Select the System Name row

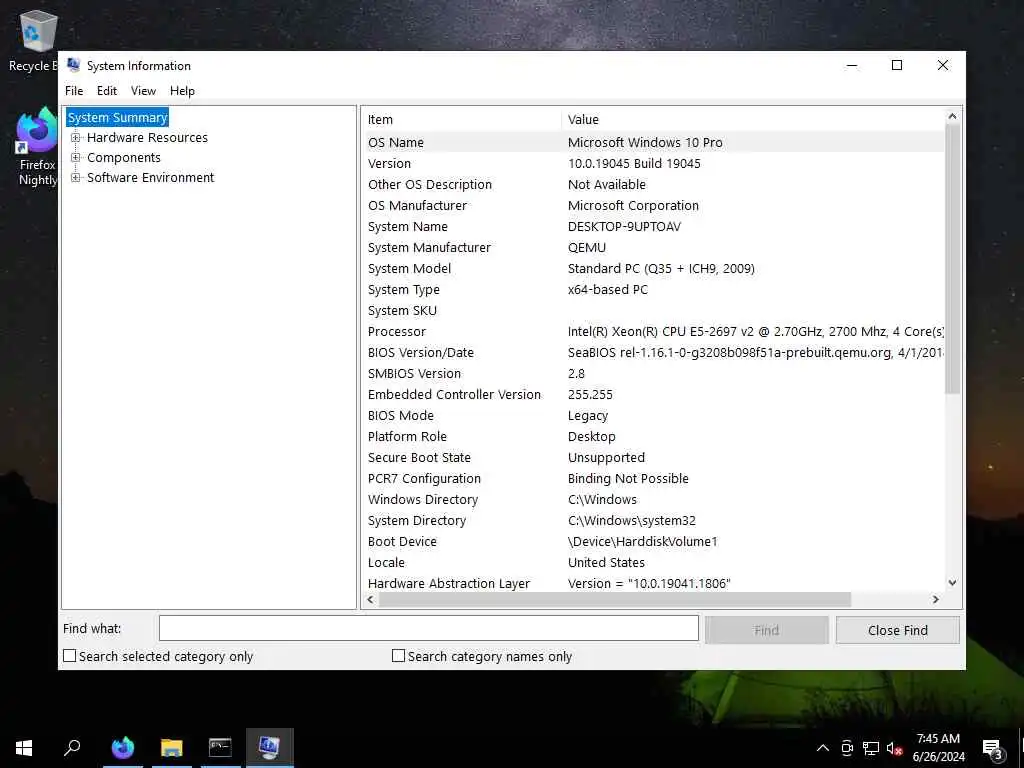653,227
